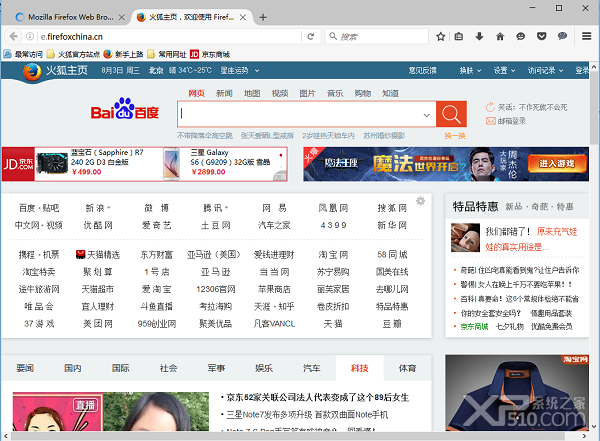Close the 火狐主页 tab

tap(243, 17)
